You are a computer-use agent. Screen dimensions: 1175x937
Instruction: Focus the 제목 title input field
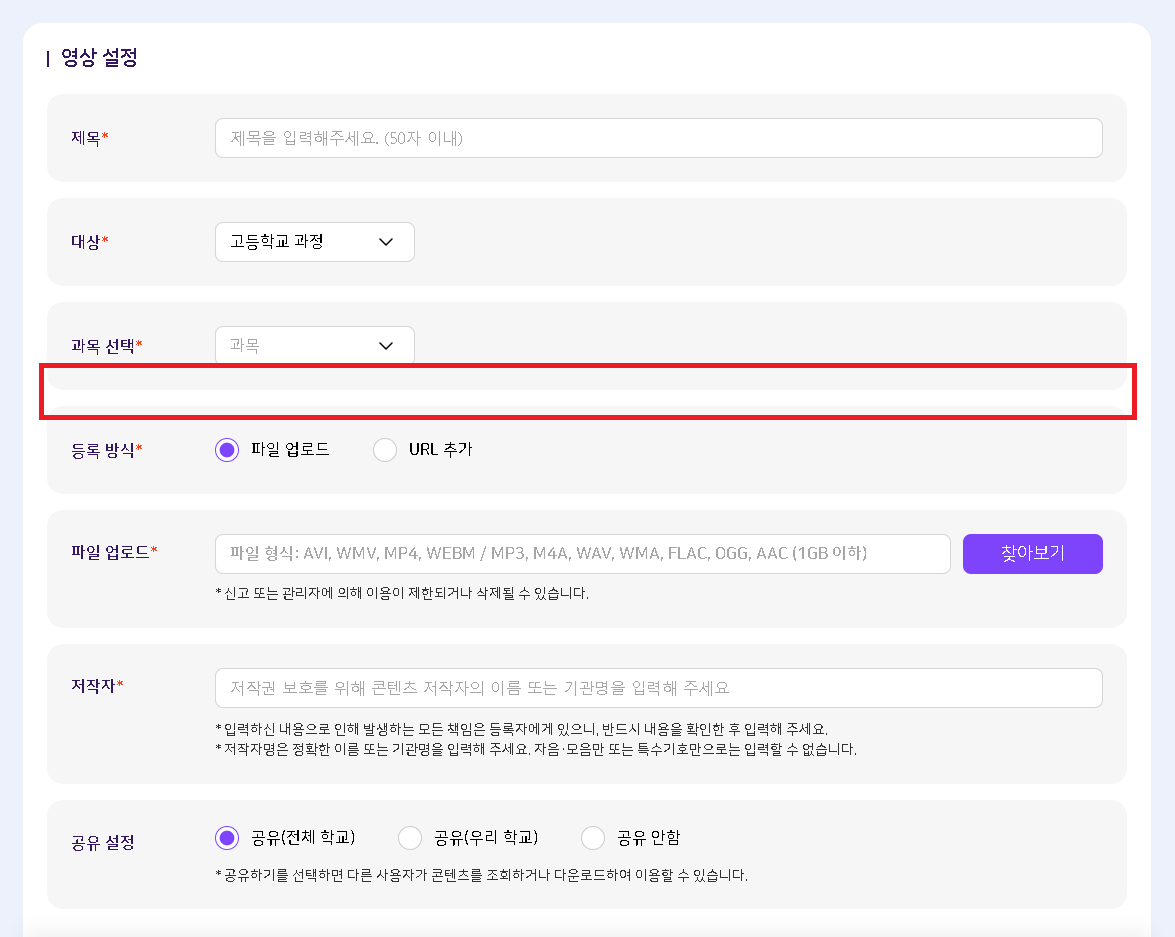[658, 138]
